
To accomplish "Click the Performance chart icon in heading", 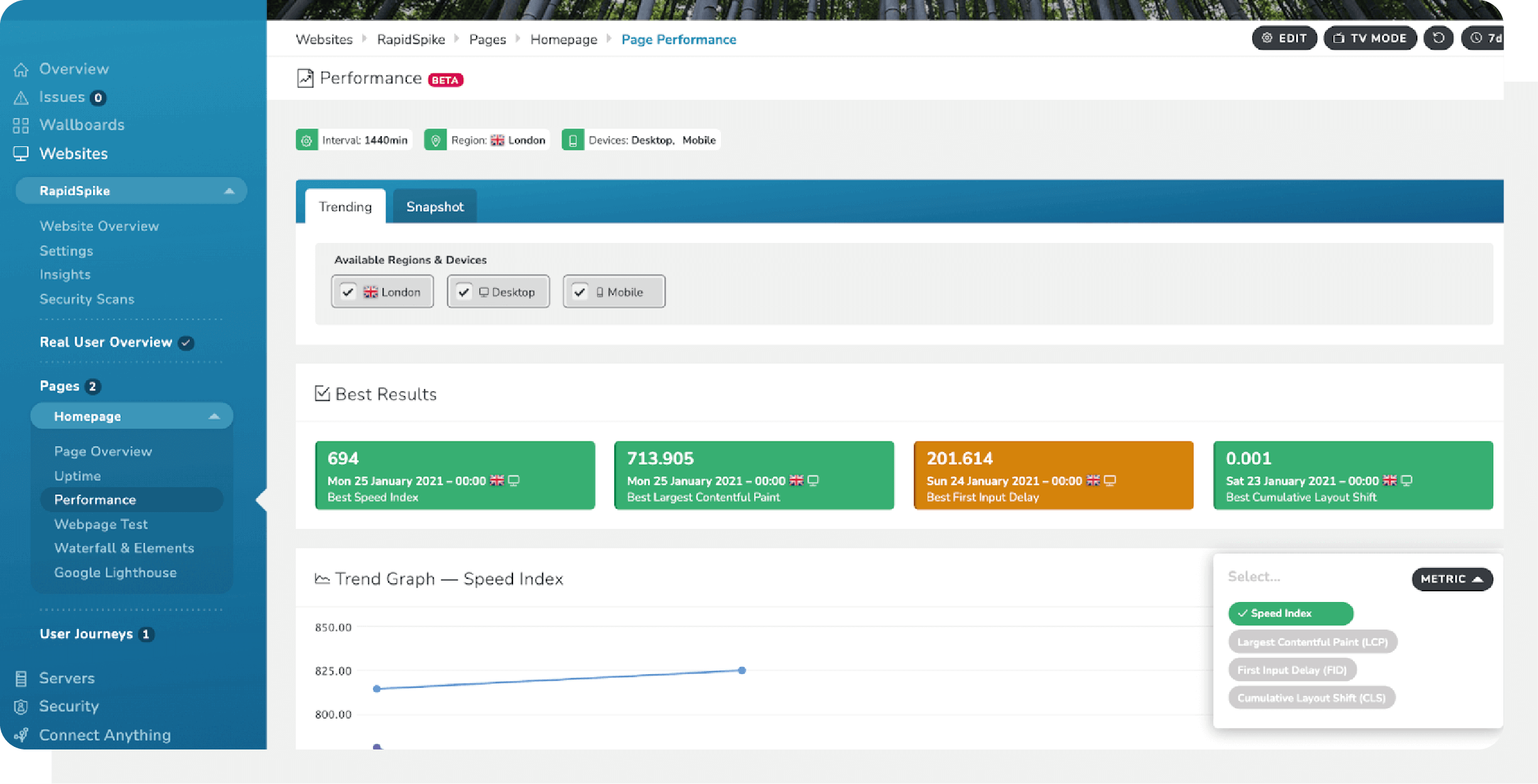I will (x=305, y=78).
